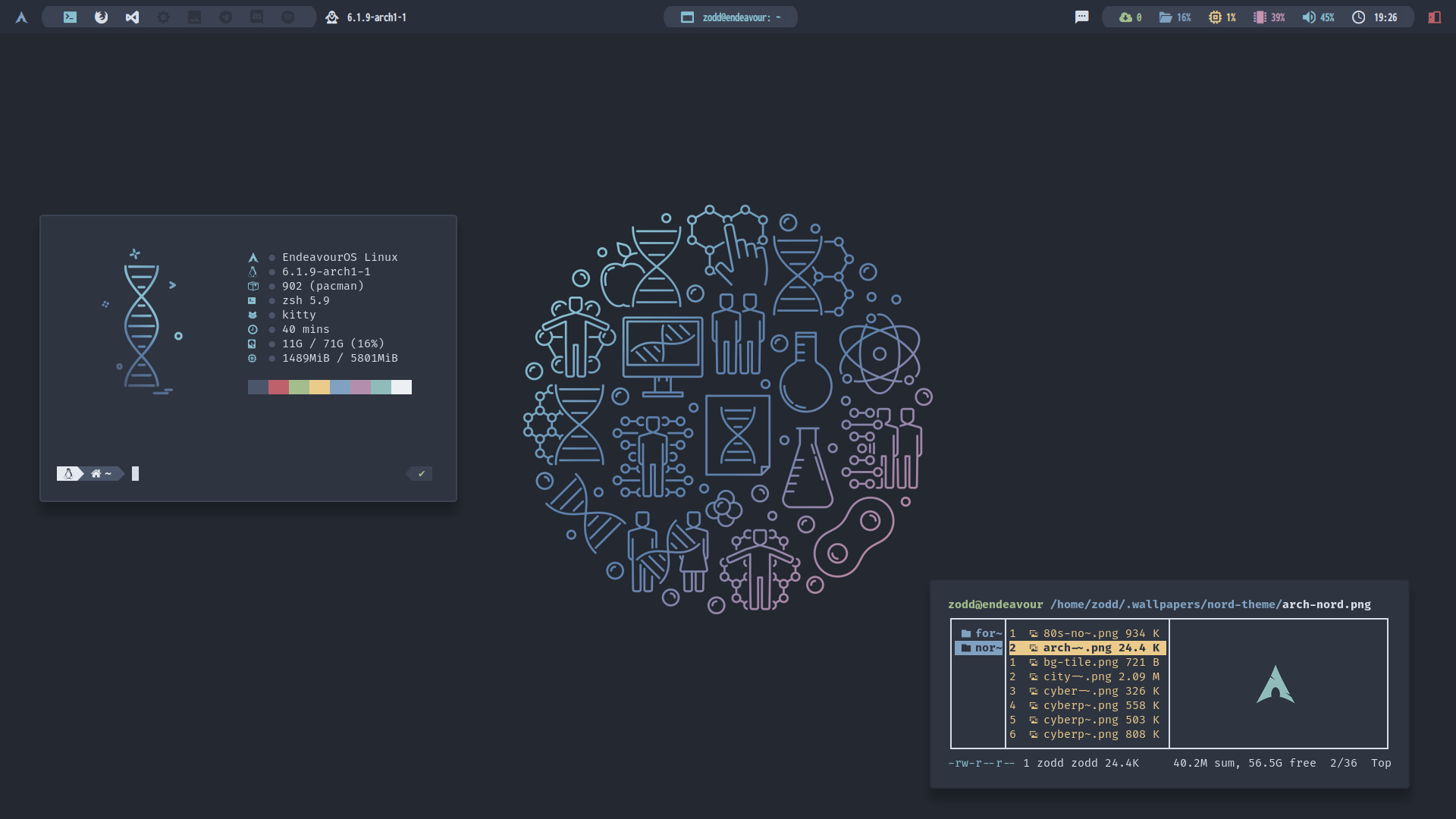Click the notification chat bubble icon
Viewport: 1456px width, 819px height.
coord(1081,17)
